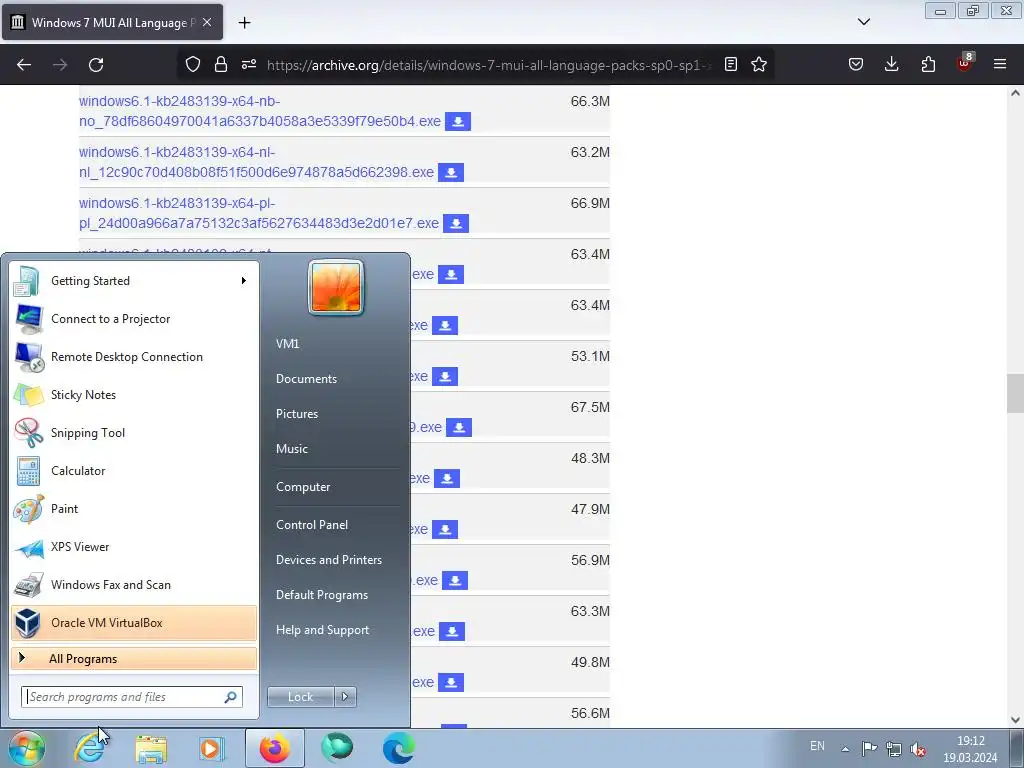Open Documents from Start menu
1024x768 pixels.
point(306,379)
